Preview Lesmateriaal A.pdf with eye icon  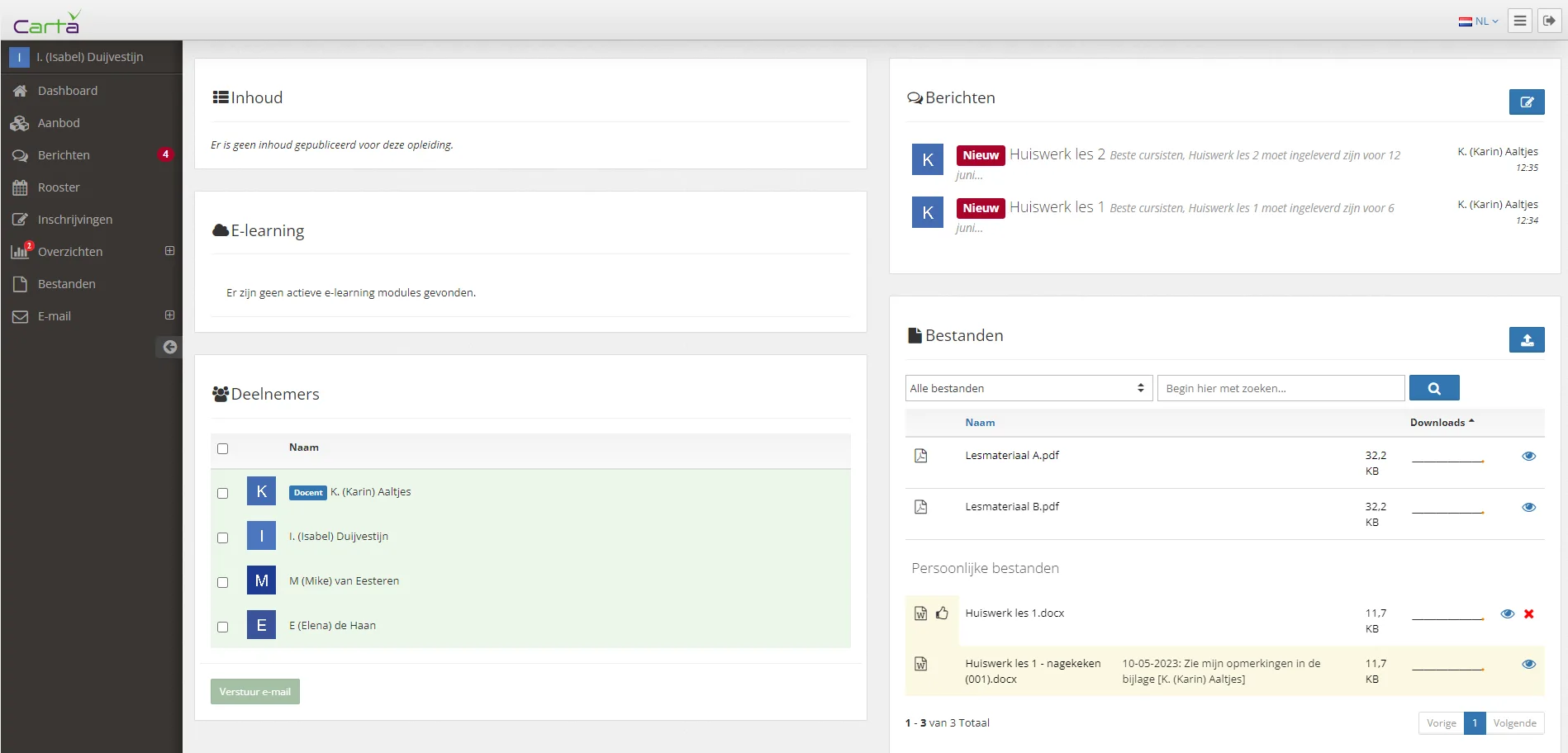1528,456
